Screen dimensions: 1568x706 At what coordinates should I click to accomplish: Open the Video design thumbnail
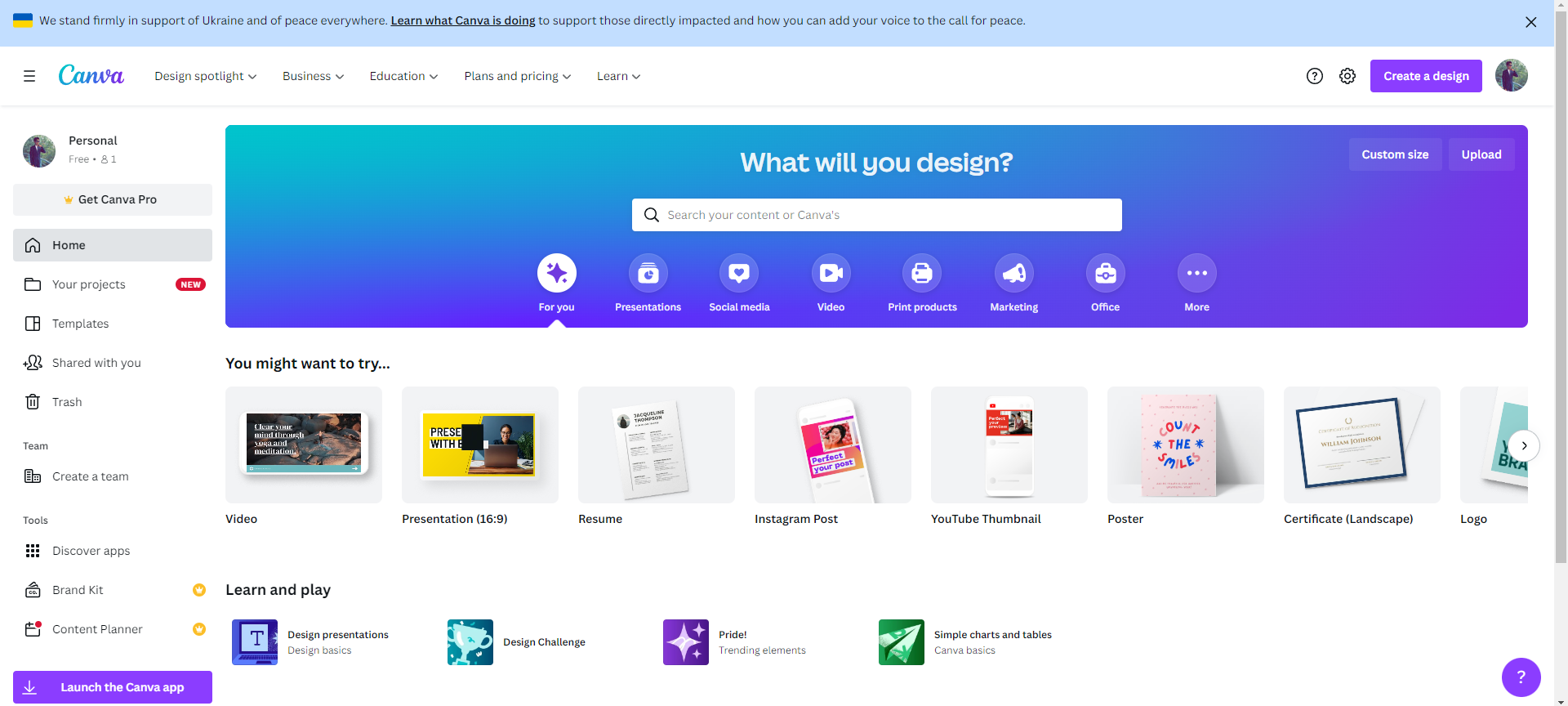304,445
